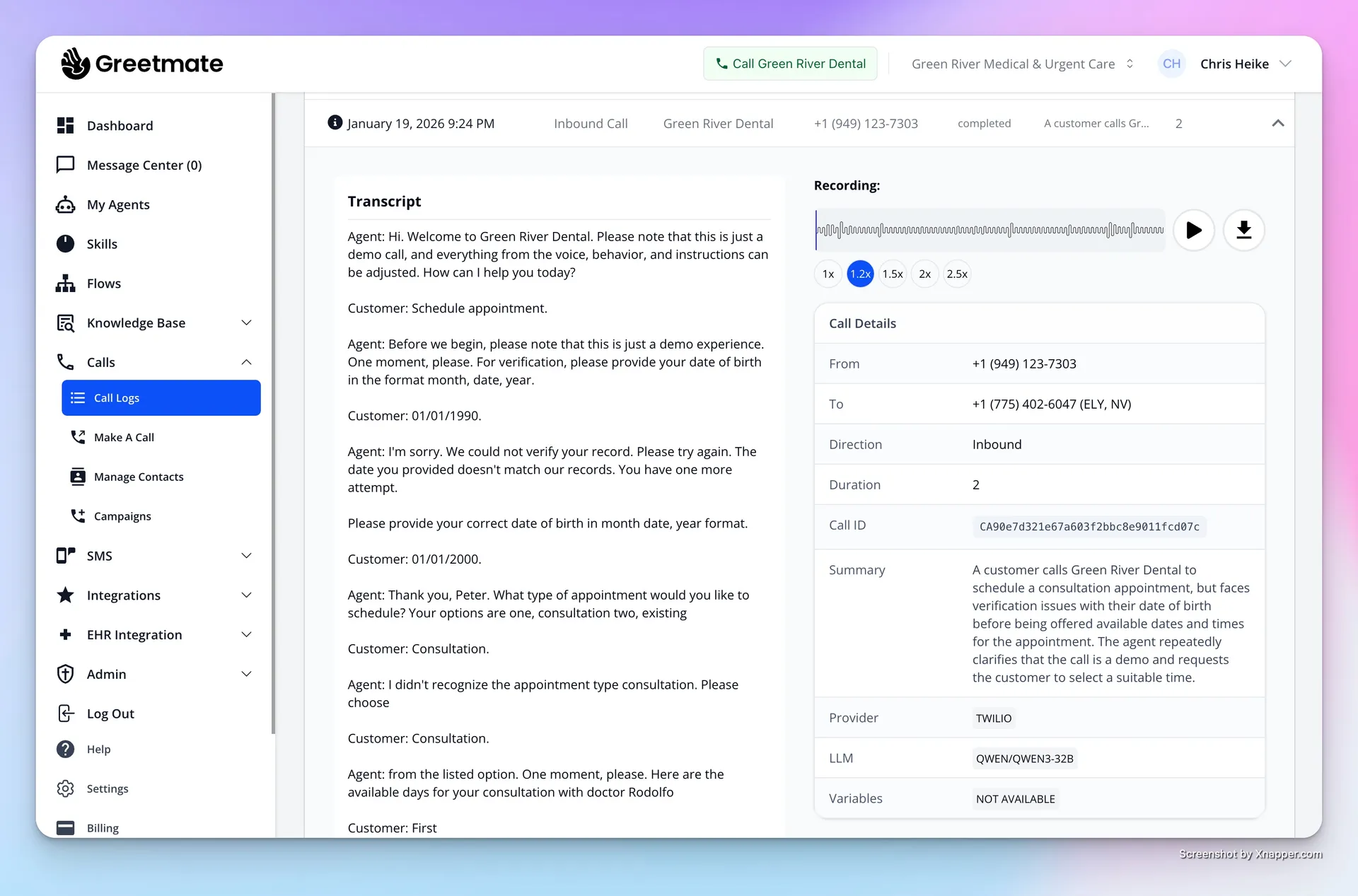Viewport: 1358px width, 896px height.
Task: Open the Flows section
Action: (x=103, y=283)
